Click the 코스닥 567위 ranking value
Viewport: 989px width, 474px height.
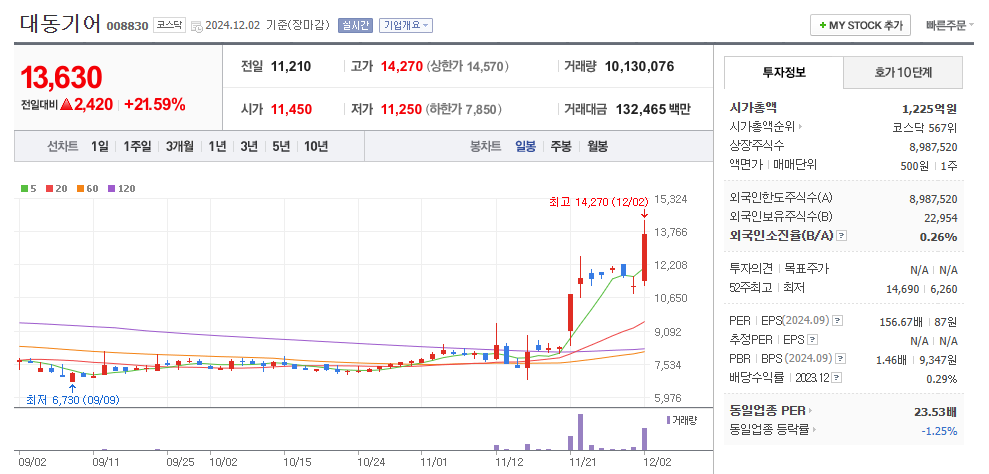(925, 127)
